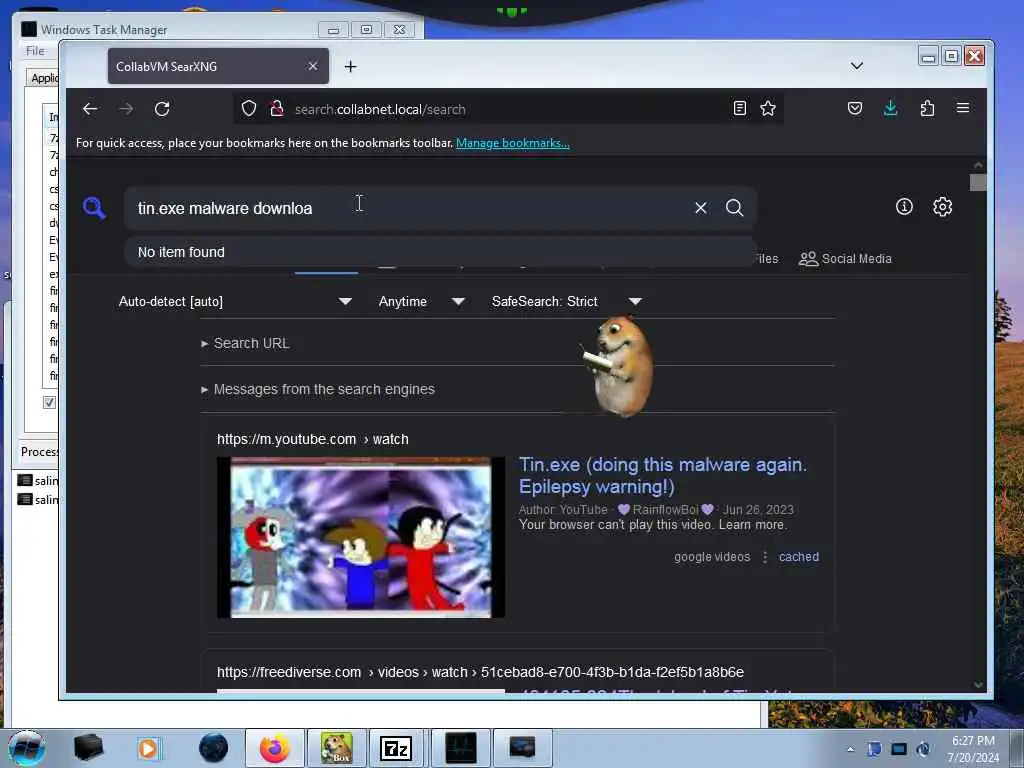Screen dimensions: 1024x768
Task: Show hidden tray icons arrow
Action: click(850, 749)
